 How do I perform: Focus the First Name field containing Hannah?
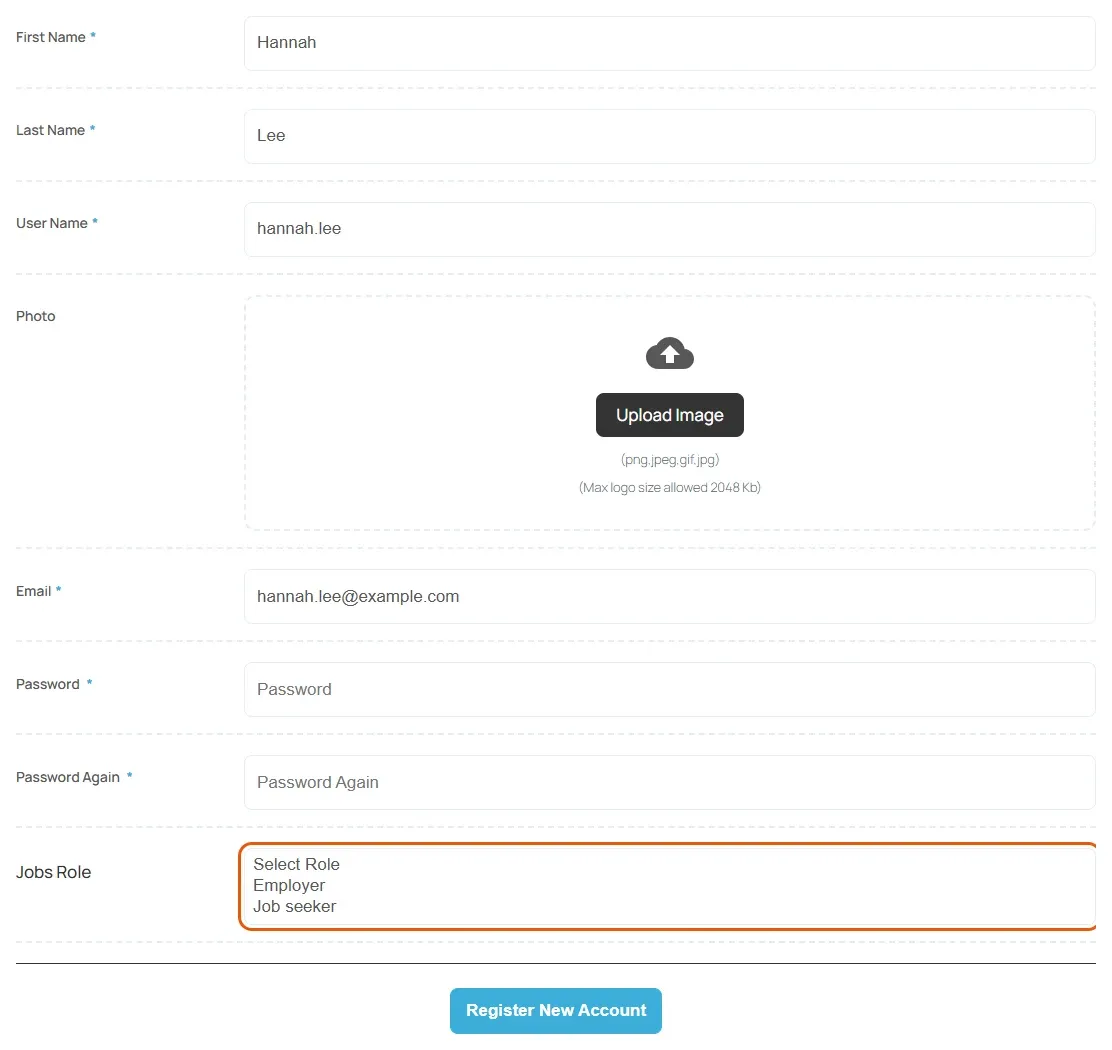[669, 43]
